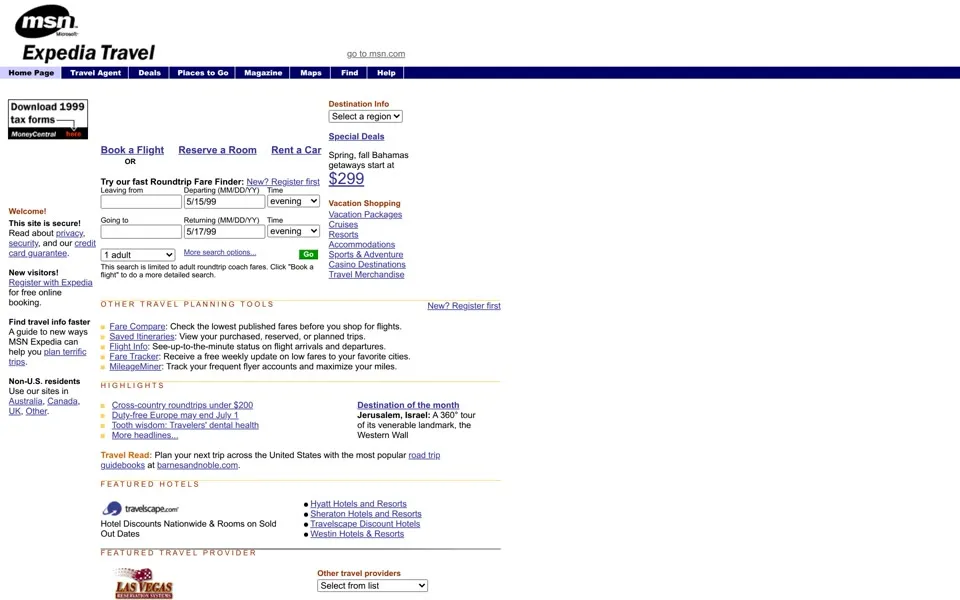Open the Fare Compare tool link

click(x=137, y=326)
